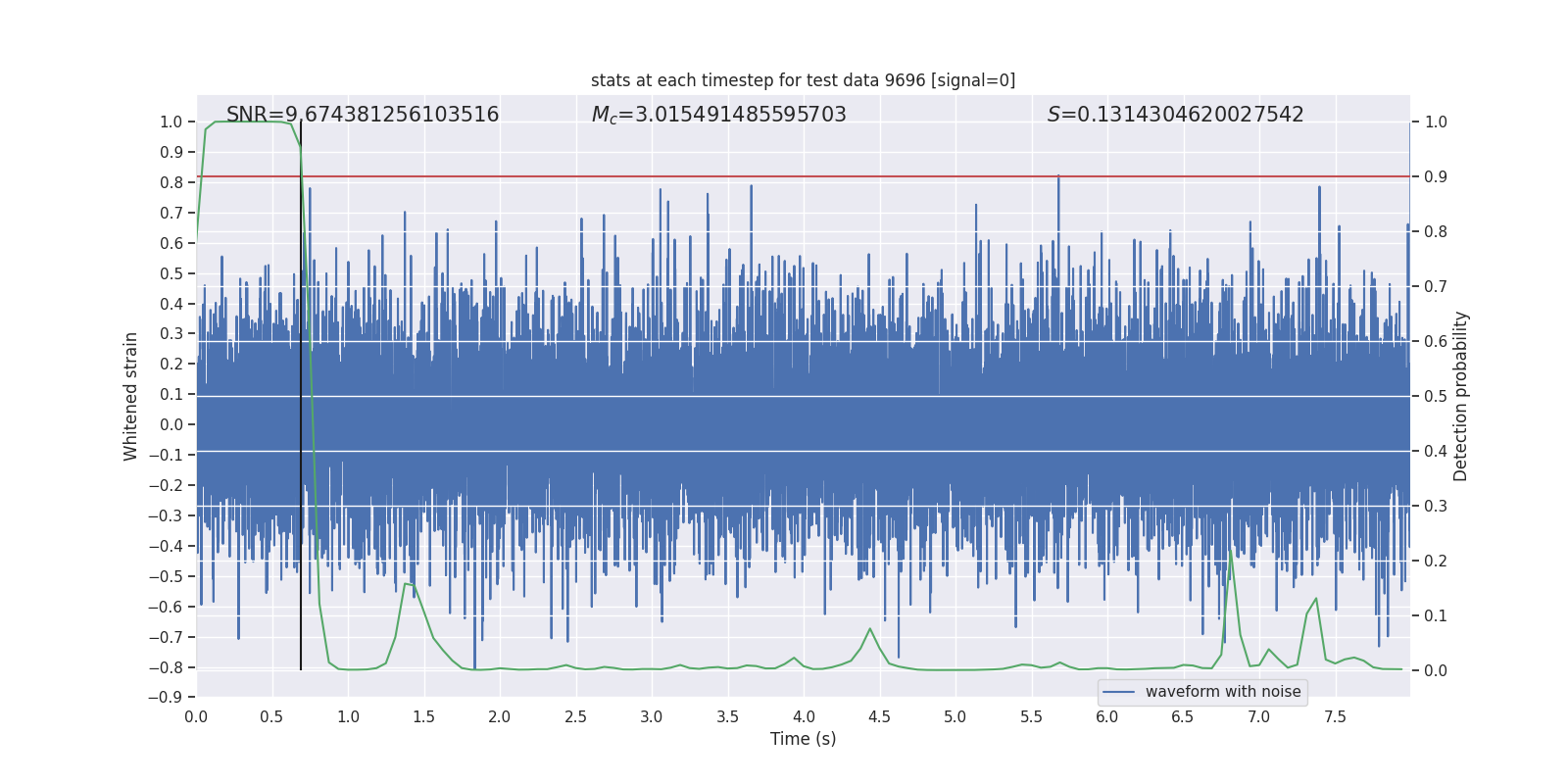Click the black vertical marker line
This screenshot has height=784, width=1568.
point(301,490)
